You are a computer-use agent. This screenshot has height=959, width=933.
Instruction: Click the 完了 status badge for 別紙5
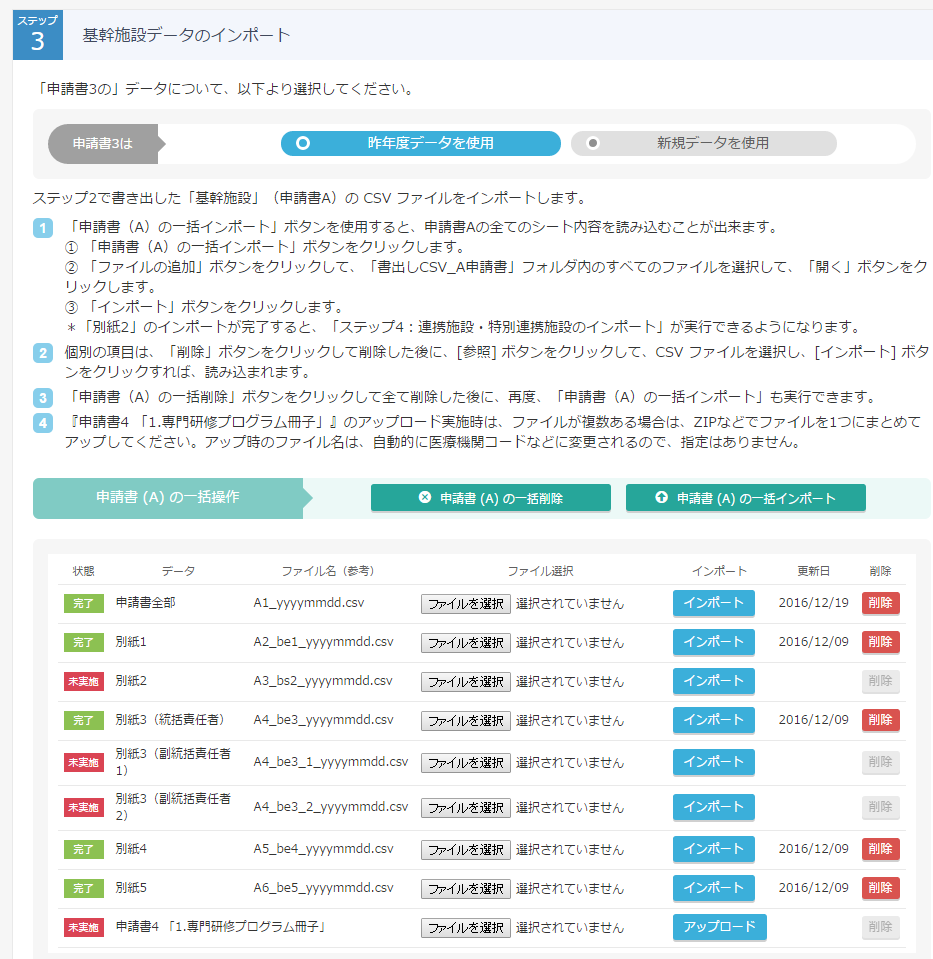point(83,888)
